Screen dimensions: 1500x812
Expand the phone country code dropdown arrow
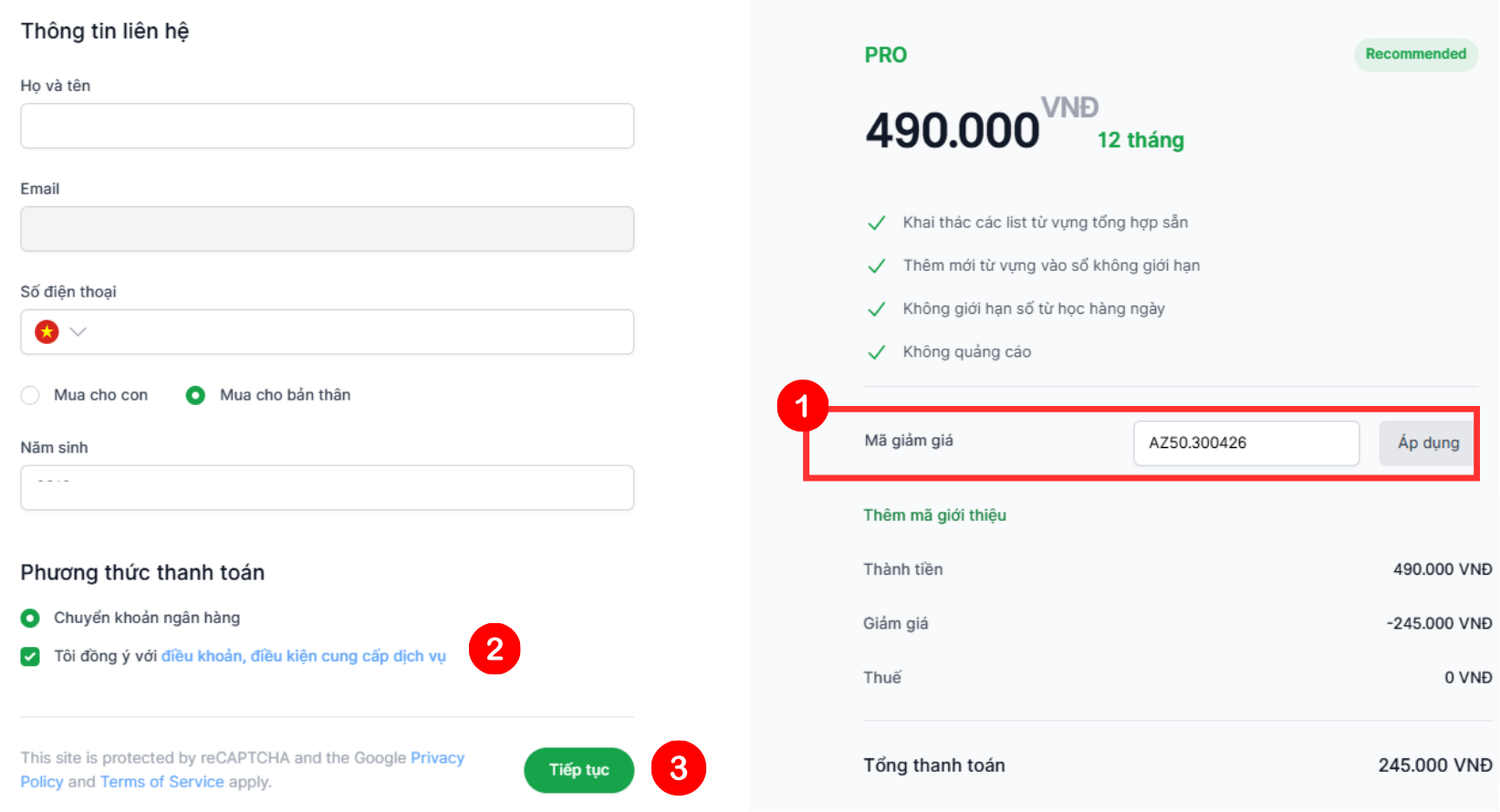point(78,332)
